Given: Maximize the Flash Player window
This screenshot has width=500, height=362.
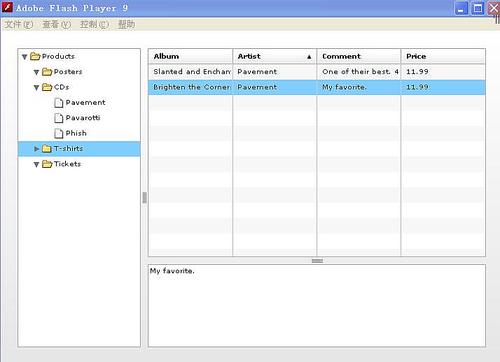Looking at the screenshot, I should click(x=478, y=9).
